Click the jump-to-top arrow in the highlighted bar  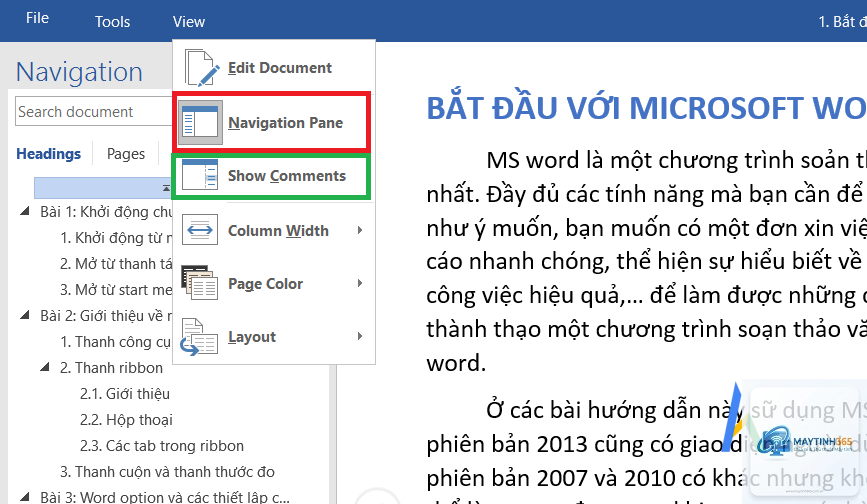tap(166, 188)
